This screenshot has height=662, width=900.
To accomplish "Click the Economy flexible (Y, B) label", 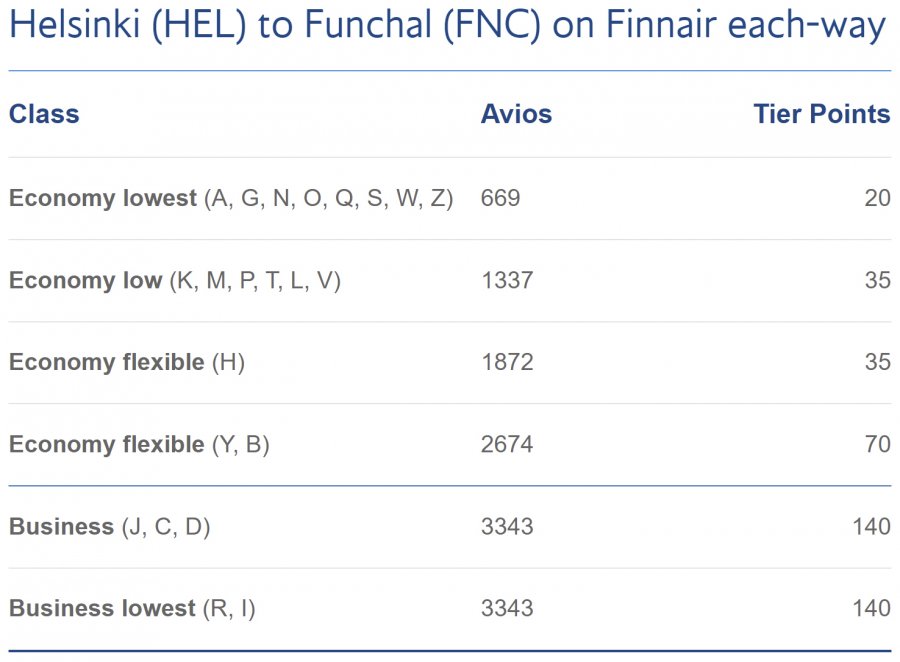I will pyautogui.click(x=139, y=444).
